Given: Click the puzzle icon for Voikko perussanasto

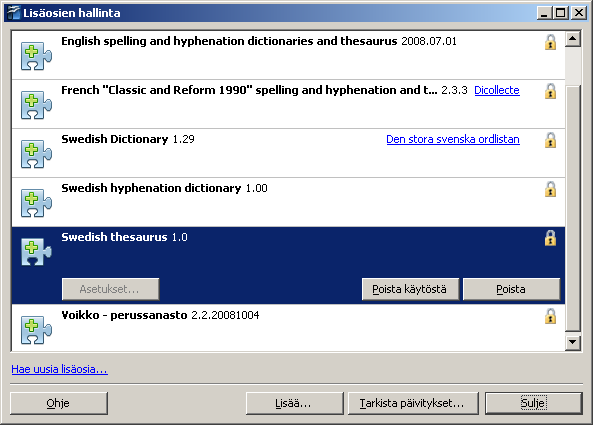Looking at the screenshot, I should (x=36, y=330).
